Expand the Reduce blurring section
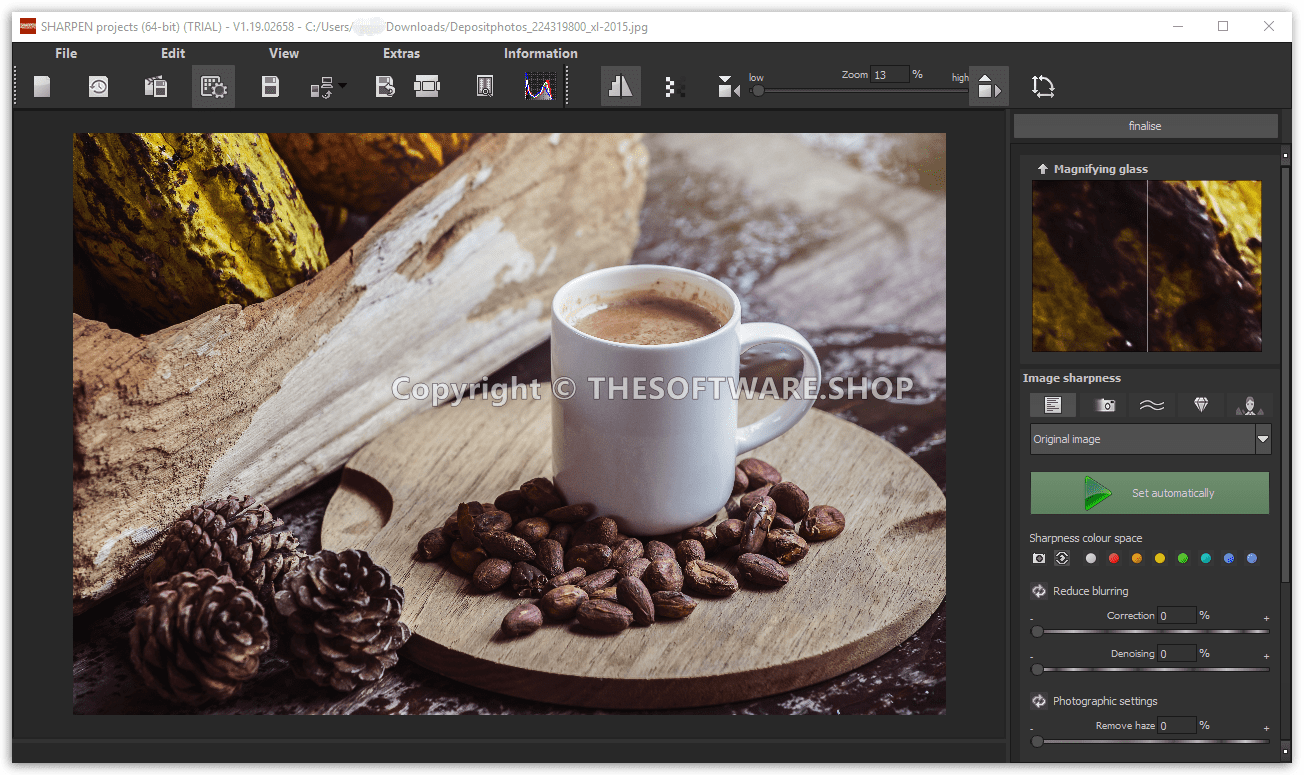This screenshot has height=775, width=1304. point(1038,591)
